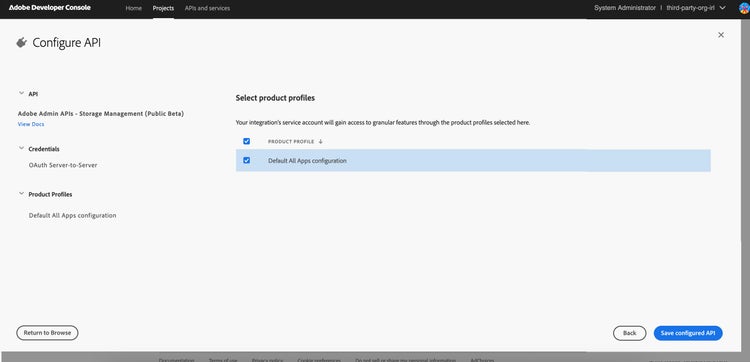Close the Configure API dialog
The image size is (750, 362).
point(721,35)
